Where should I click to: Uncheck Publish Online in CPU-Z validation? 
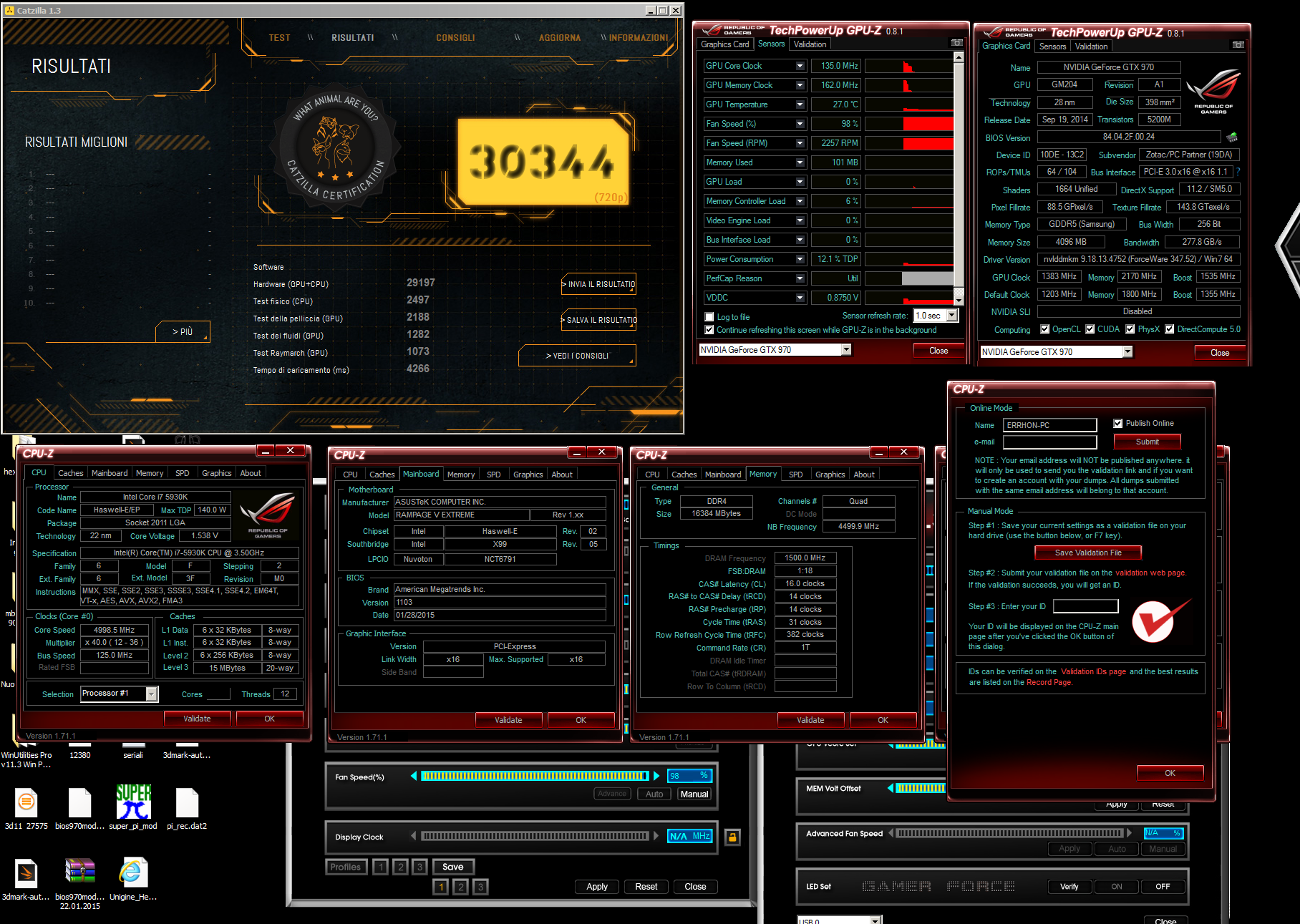point(1118,424)
